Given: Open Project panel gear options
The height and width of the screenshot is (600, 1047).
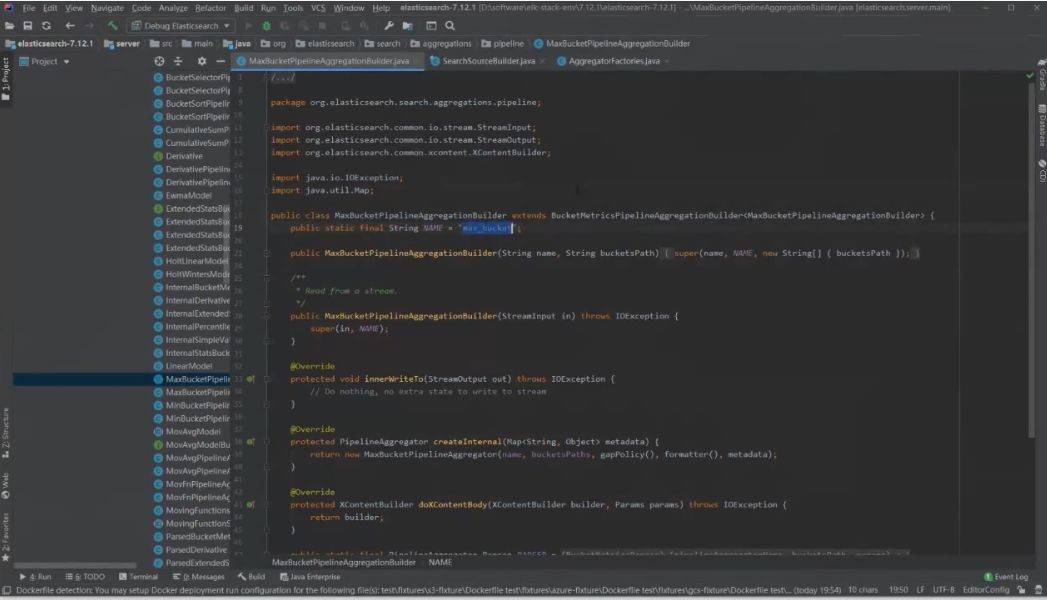Looking at the screenshot, I should point(202,61).
